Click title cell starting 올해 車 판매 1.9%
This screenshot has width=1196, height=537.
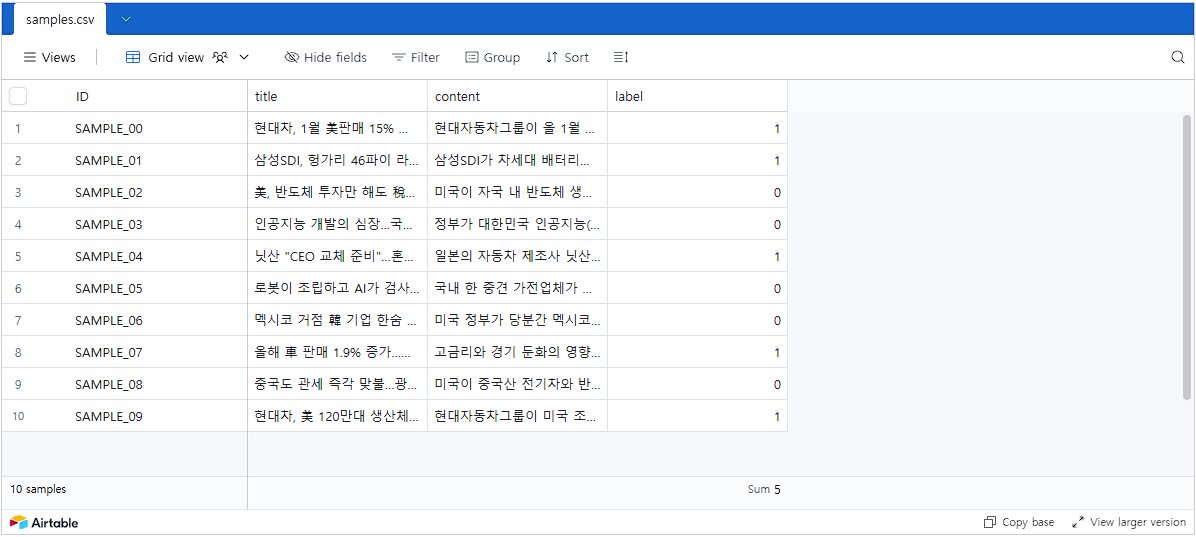[337, 353]
